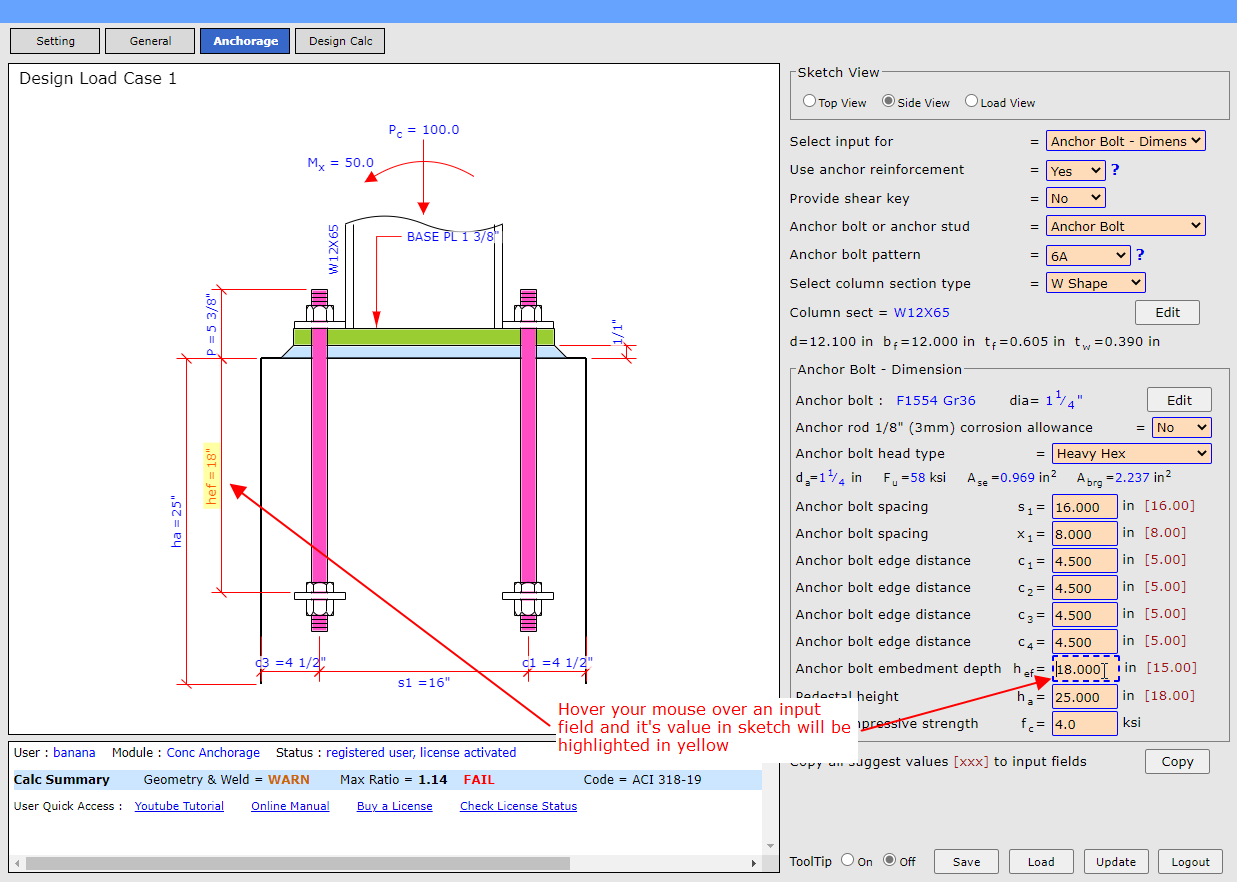Viewport: 1237px width, 882px height.
Task: Click the pedestal height input field
Action: pos(1084,697)
